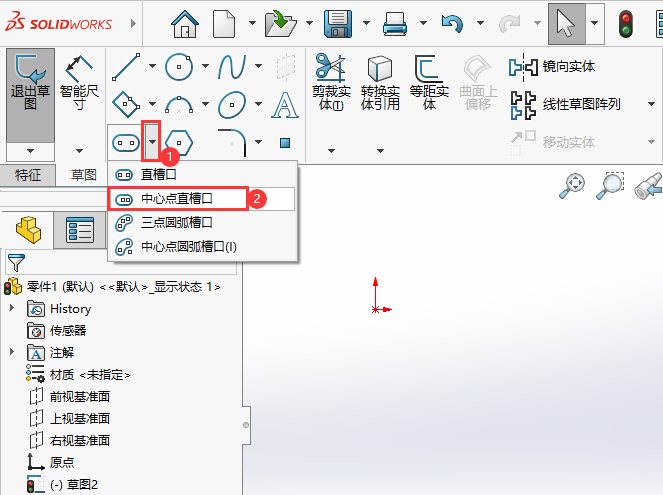
Task: Select the Polygon sketch tool
Action: point(179,143)
